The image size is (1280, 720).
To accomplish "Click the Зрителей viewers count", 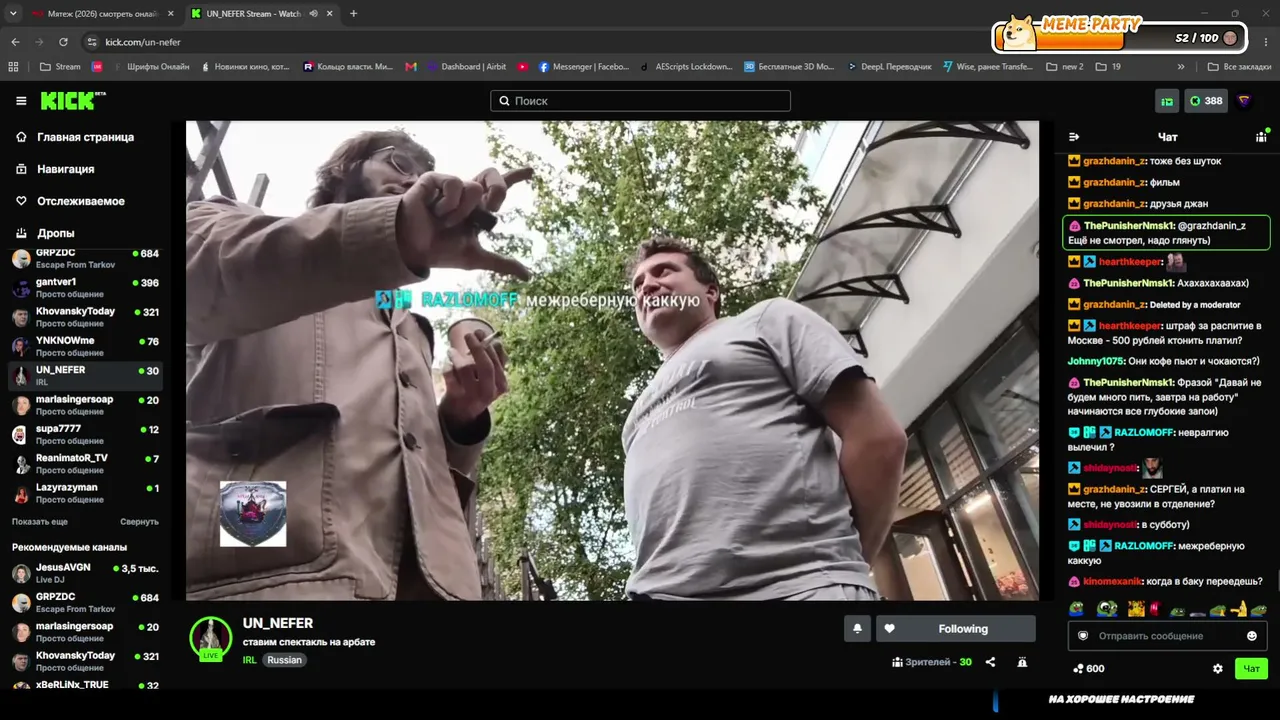I will (x=932, y=662).
